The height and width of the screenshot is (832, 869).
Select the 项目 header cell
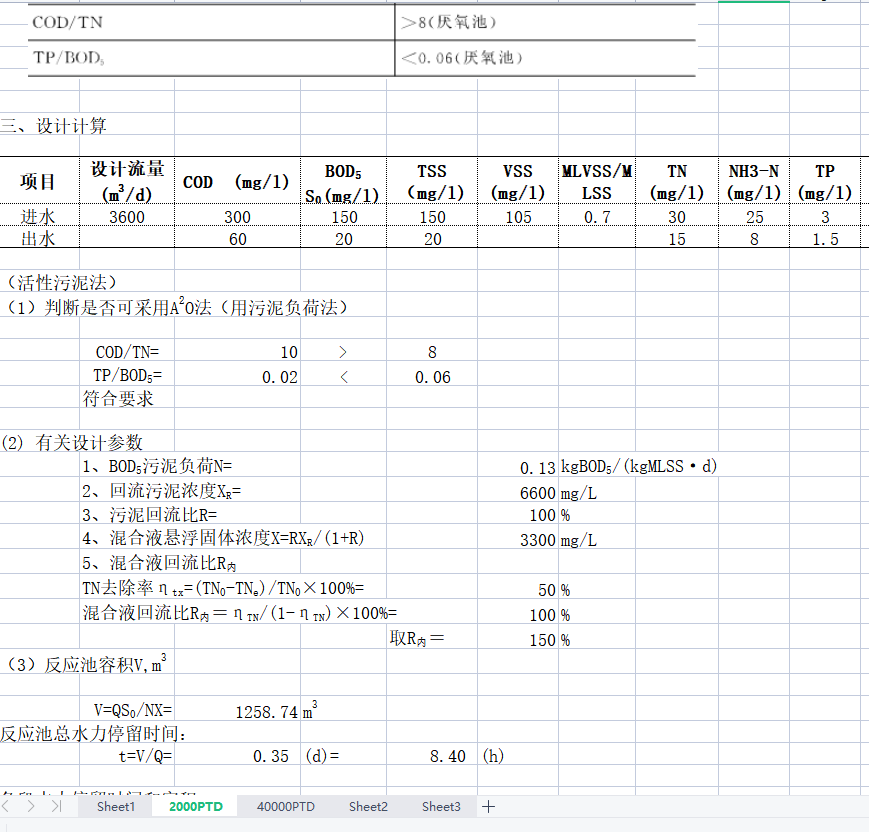(x=39, y=181)
